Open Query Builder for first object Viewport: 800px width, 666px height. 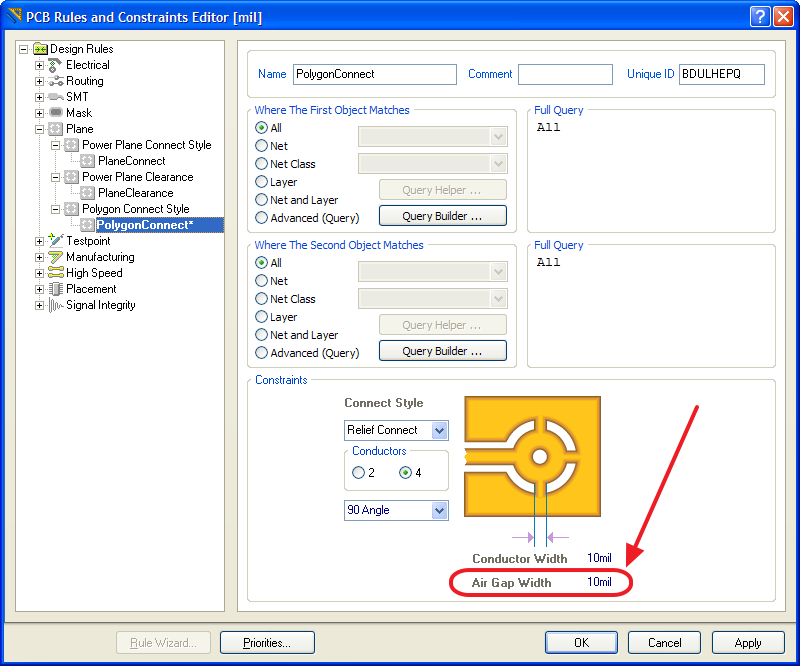(442, 215)
